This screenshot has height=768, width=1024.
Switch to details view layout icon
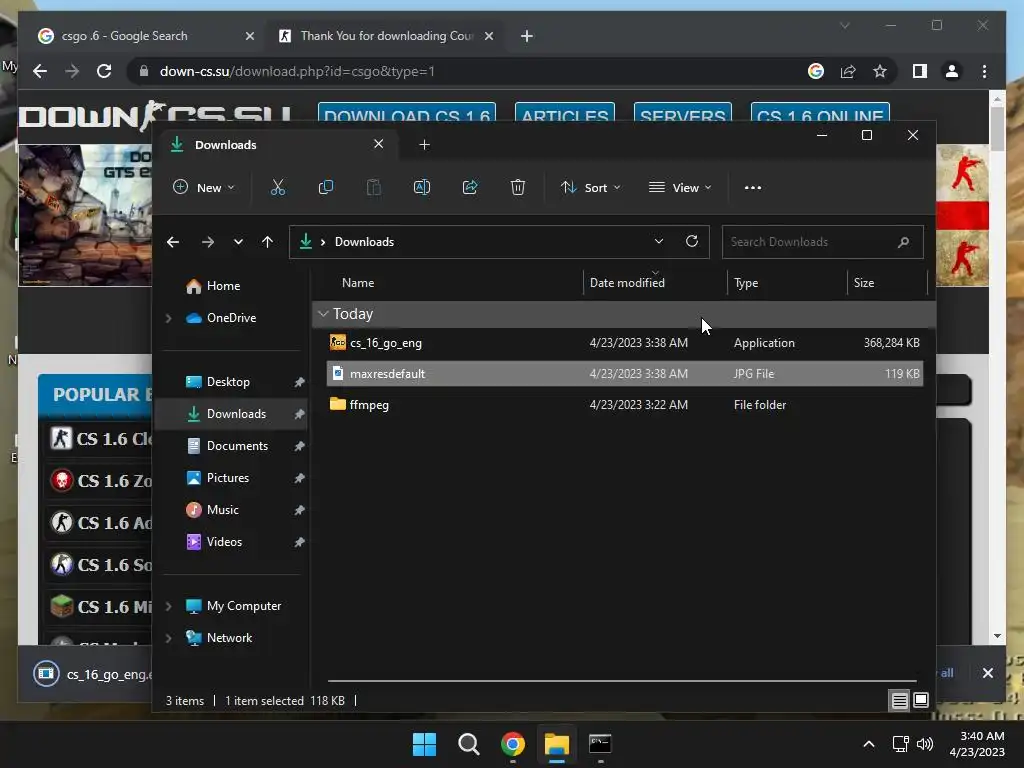click(x=899, y=701)
